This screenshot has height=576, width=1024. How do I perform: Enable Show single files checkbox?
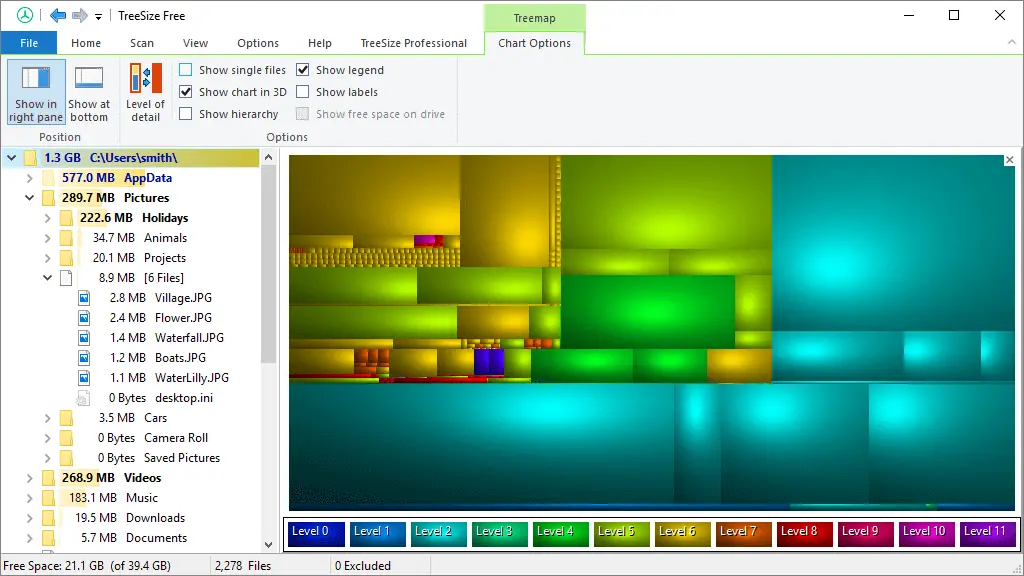[x=186, y=70]
